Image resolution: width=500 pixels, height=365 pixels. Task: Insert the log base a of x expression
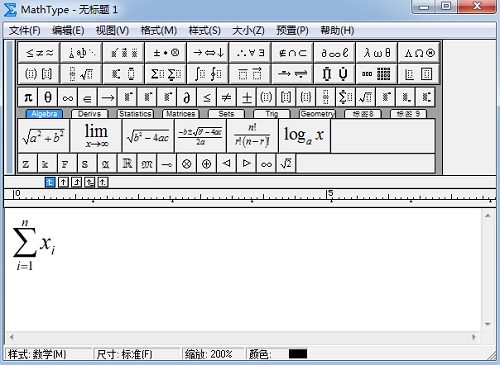click(x=304, y=136)
